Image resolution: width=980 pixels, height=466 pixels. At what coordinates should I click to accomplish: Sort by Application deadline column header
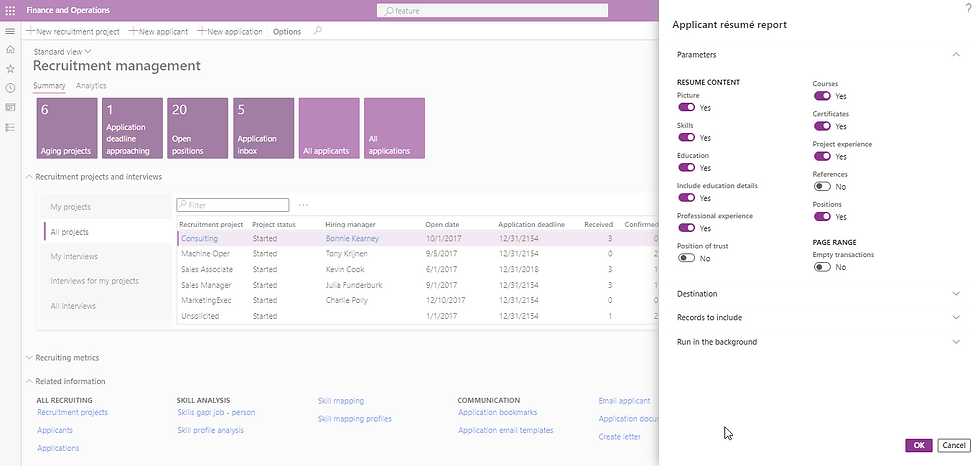tap(532, 224)
